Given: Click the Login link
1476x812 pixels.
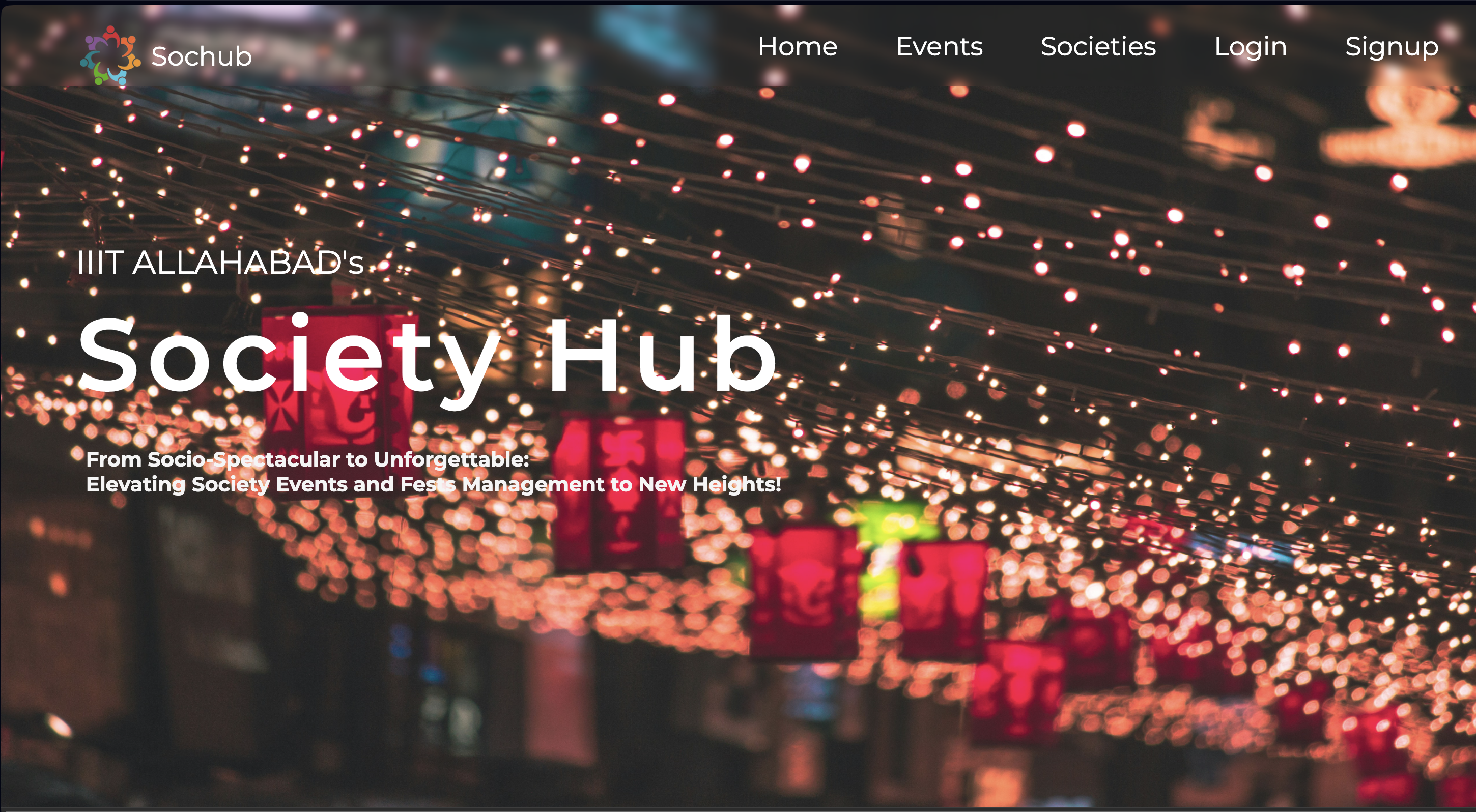Looking at the screenshot, I should pos(1251,47).
